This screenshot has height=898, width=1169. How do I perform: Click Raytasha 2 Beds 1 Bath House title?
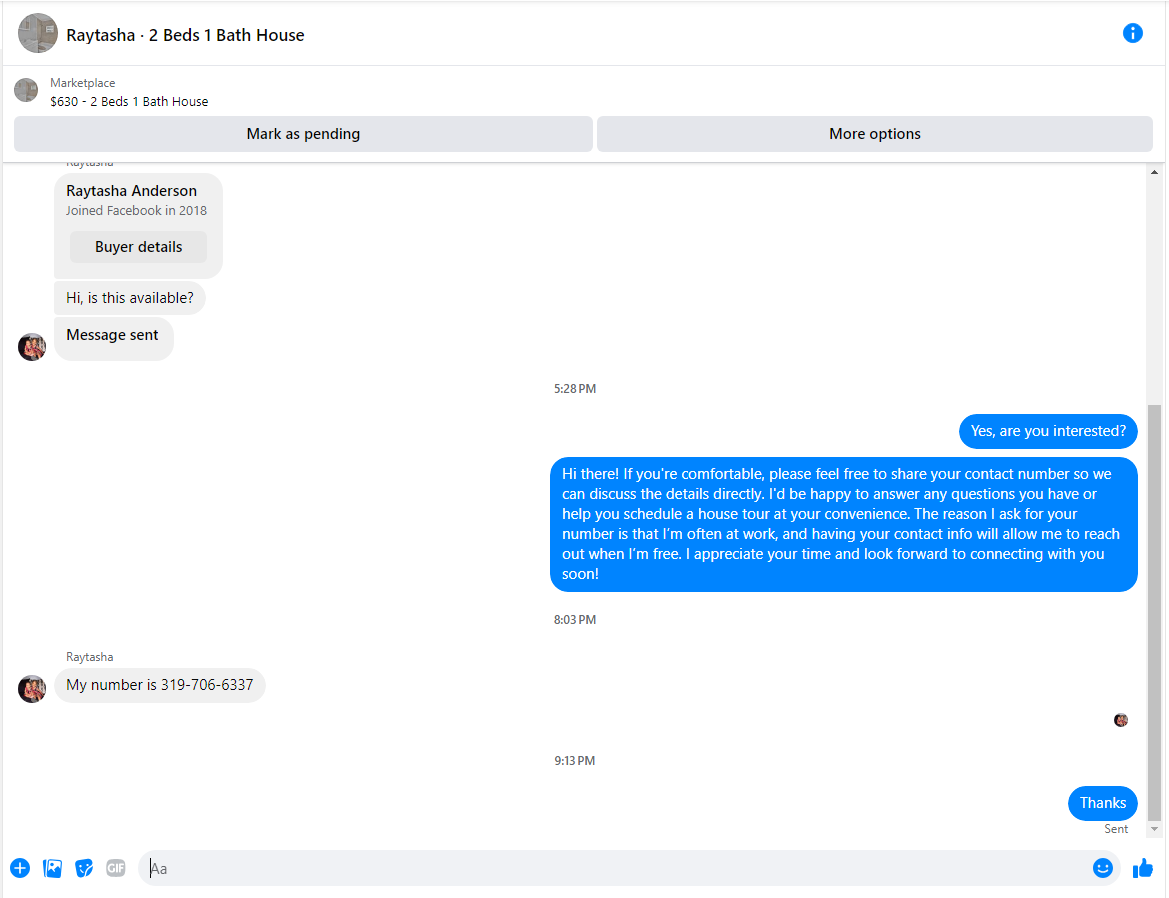[x=185, y=35]
